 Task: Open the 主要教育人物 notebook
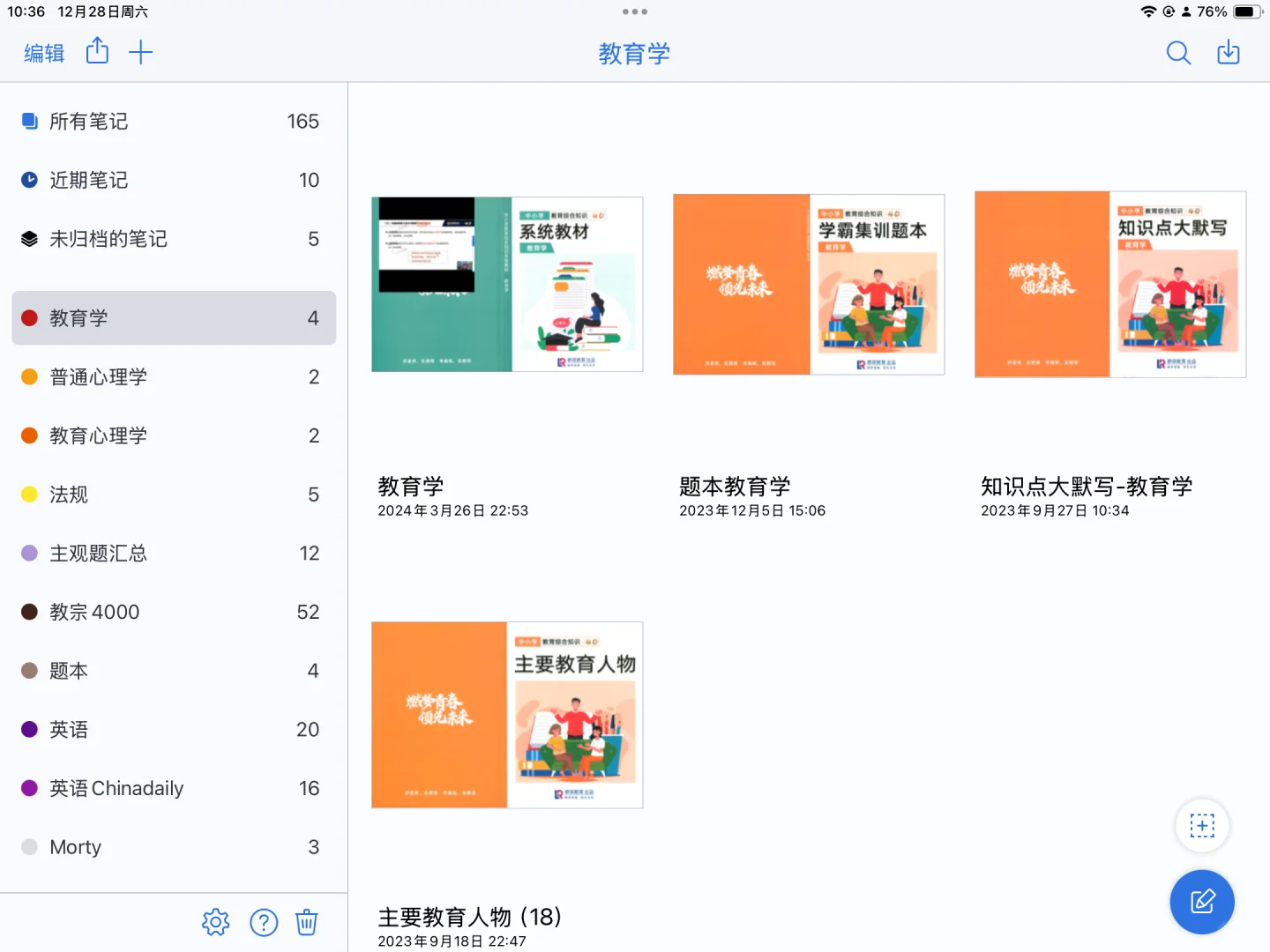[x=507, y=714]
